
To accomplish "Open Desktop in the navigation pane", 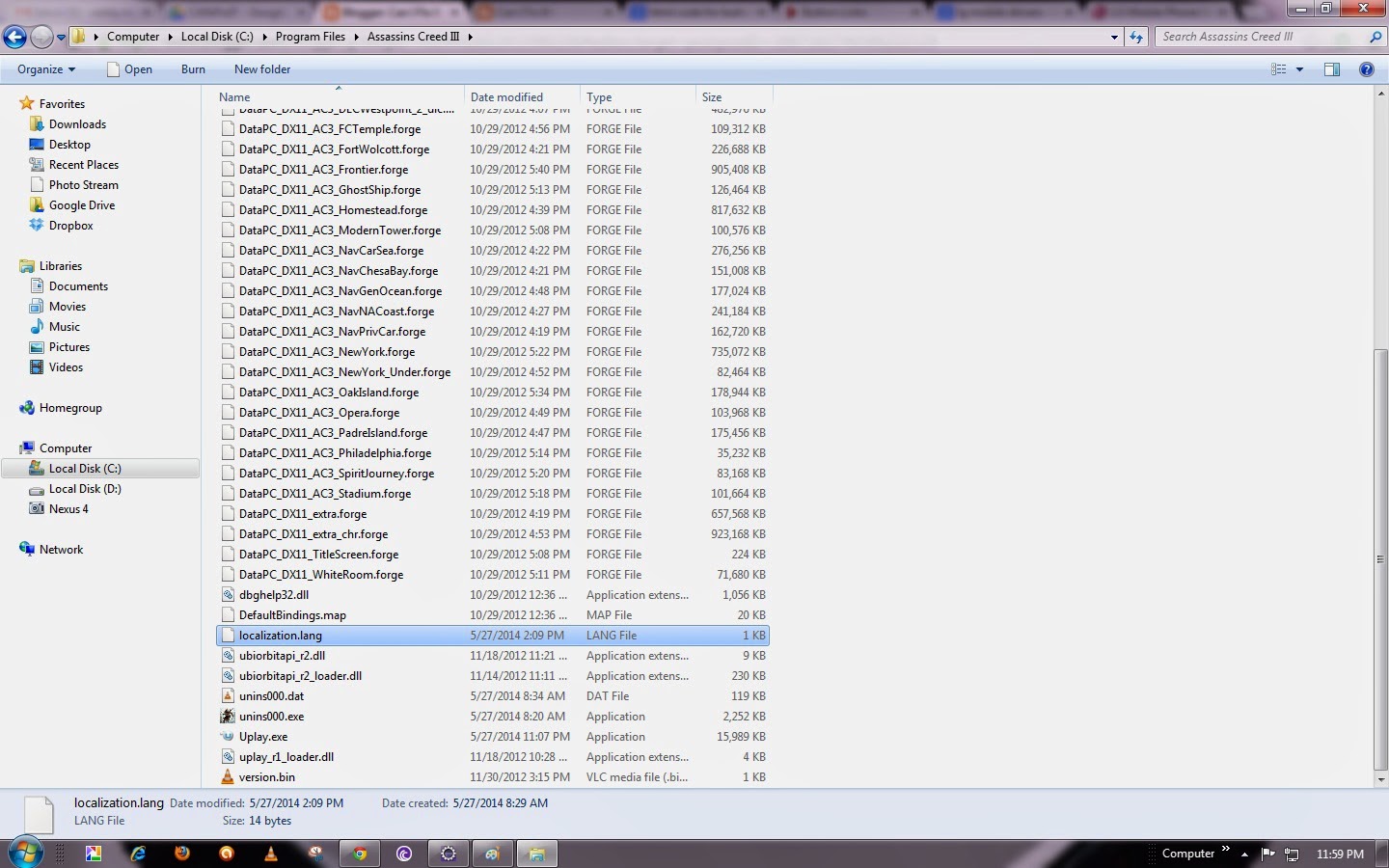I will (69, 145).
